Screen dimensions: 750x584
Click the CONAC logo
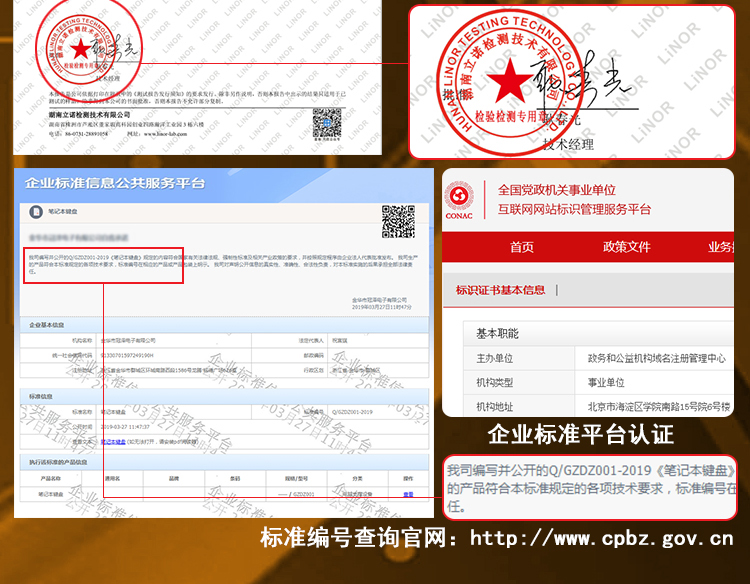coord(459,200)
